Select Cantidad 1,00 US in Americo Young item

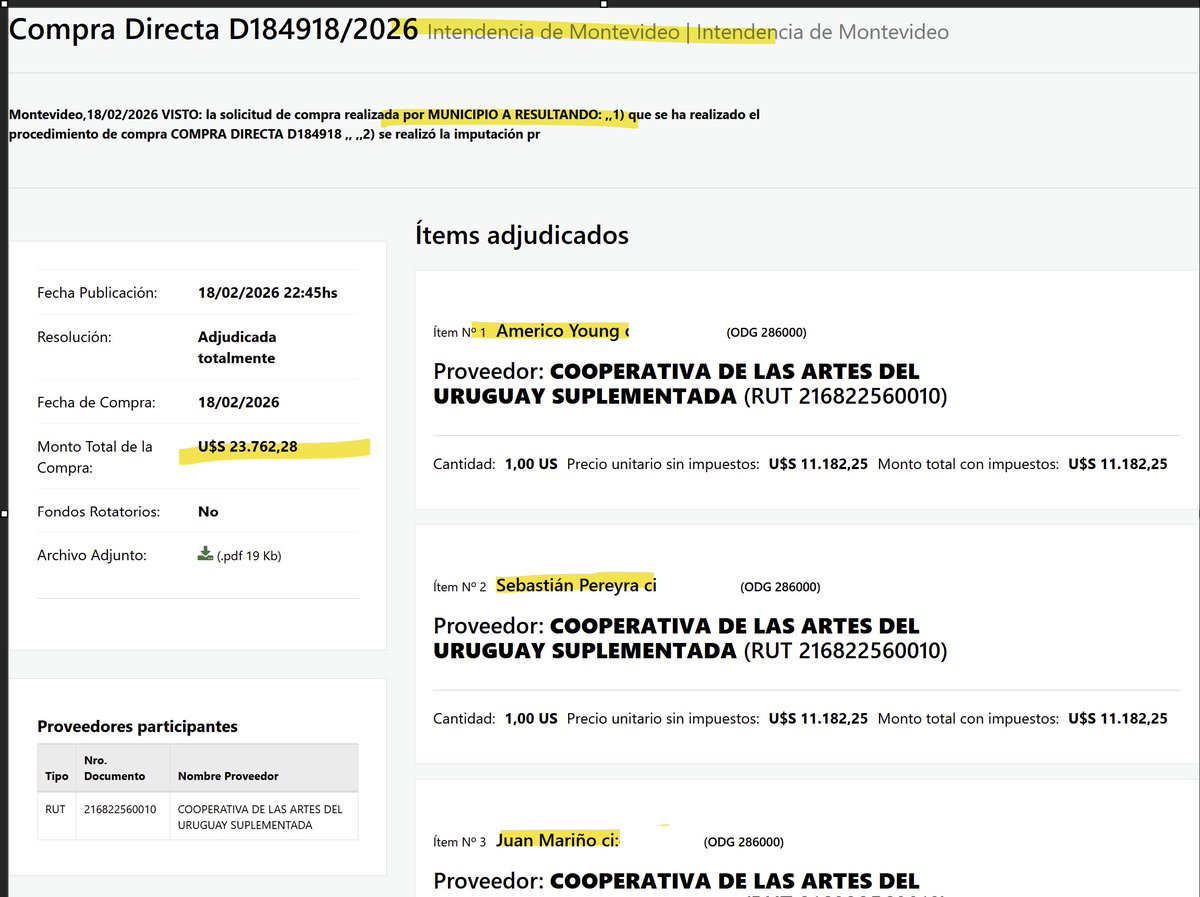tap(495, 464)
